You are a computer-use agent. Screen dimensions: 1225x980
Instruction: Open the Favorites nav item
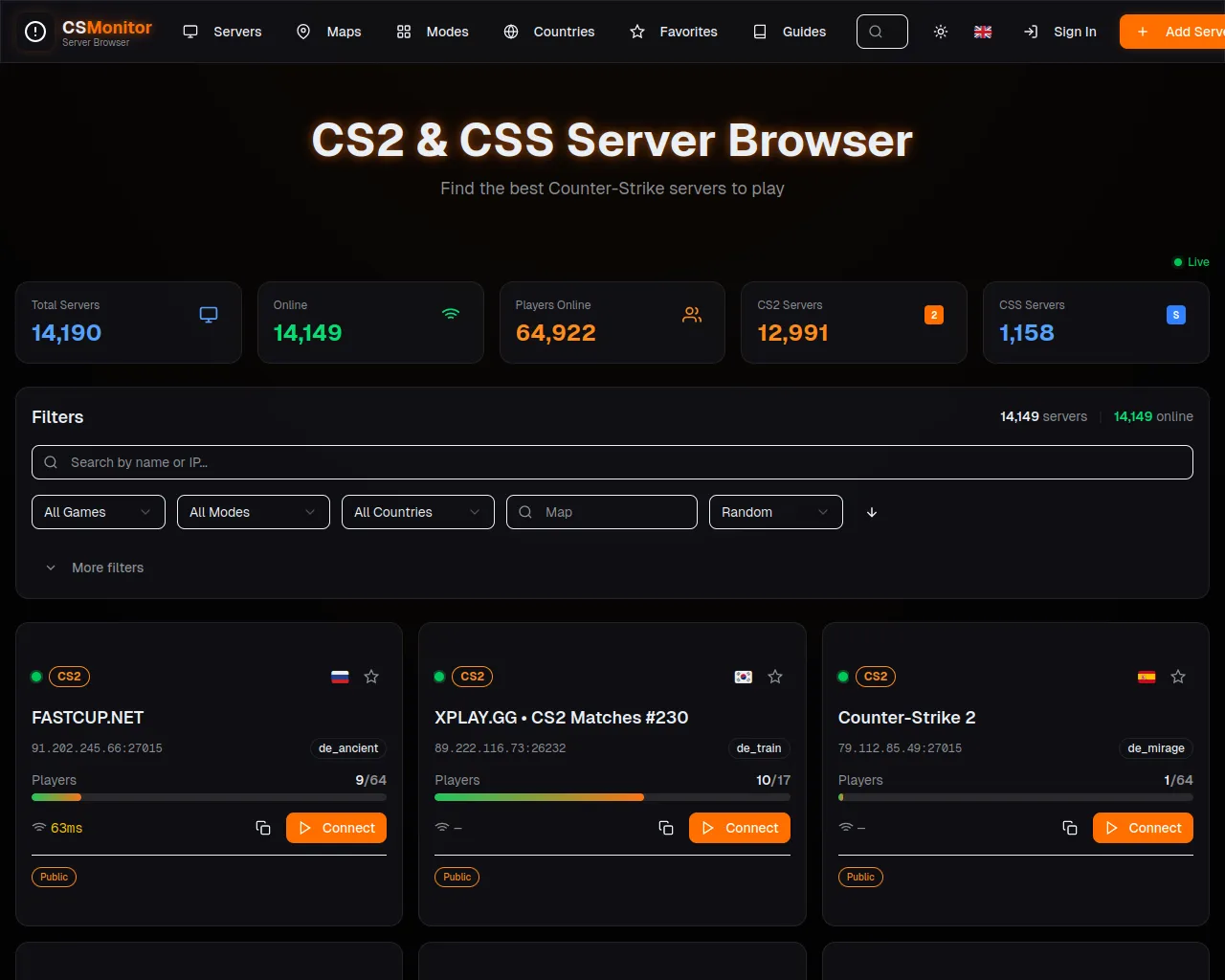674,32
